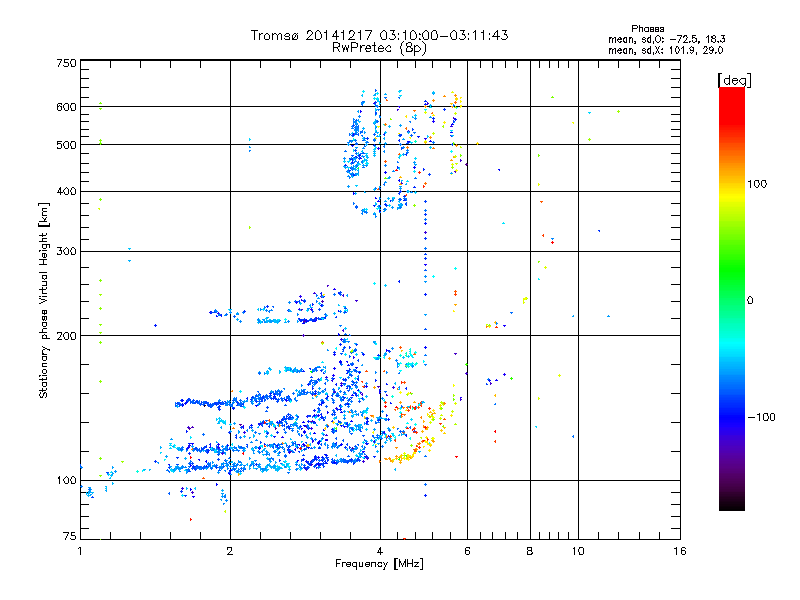
Task: Click the height-axis tick label "100" km
Action: coord(66,481)
